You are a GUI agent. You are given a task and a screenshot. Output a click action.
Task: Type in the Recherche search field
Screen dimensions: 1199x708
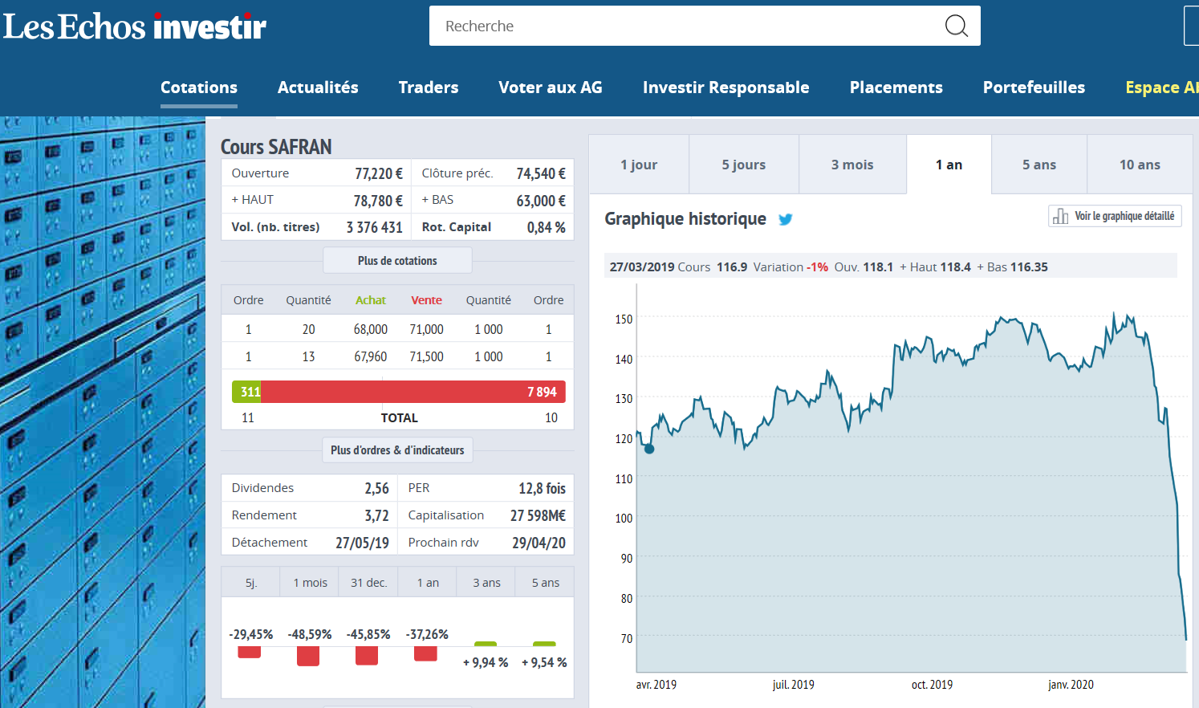pos(680,27)
